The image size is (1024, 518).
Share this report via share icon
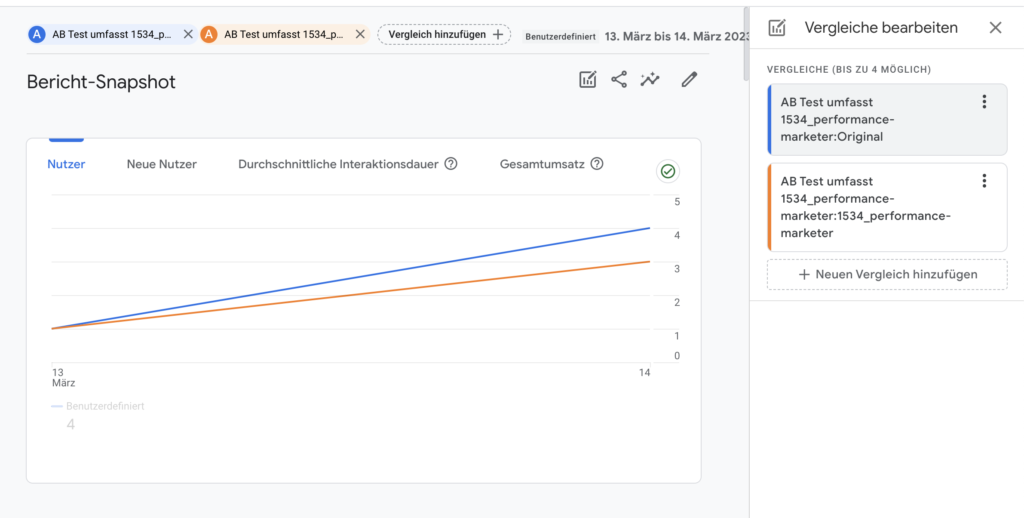[x=618, y=80]
